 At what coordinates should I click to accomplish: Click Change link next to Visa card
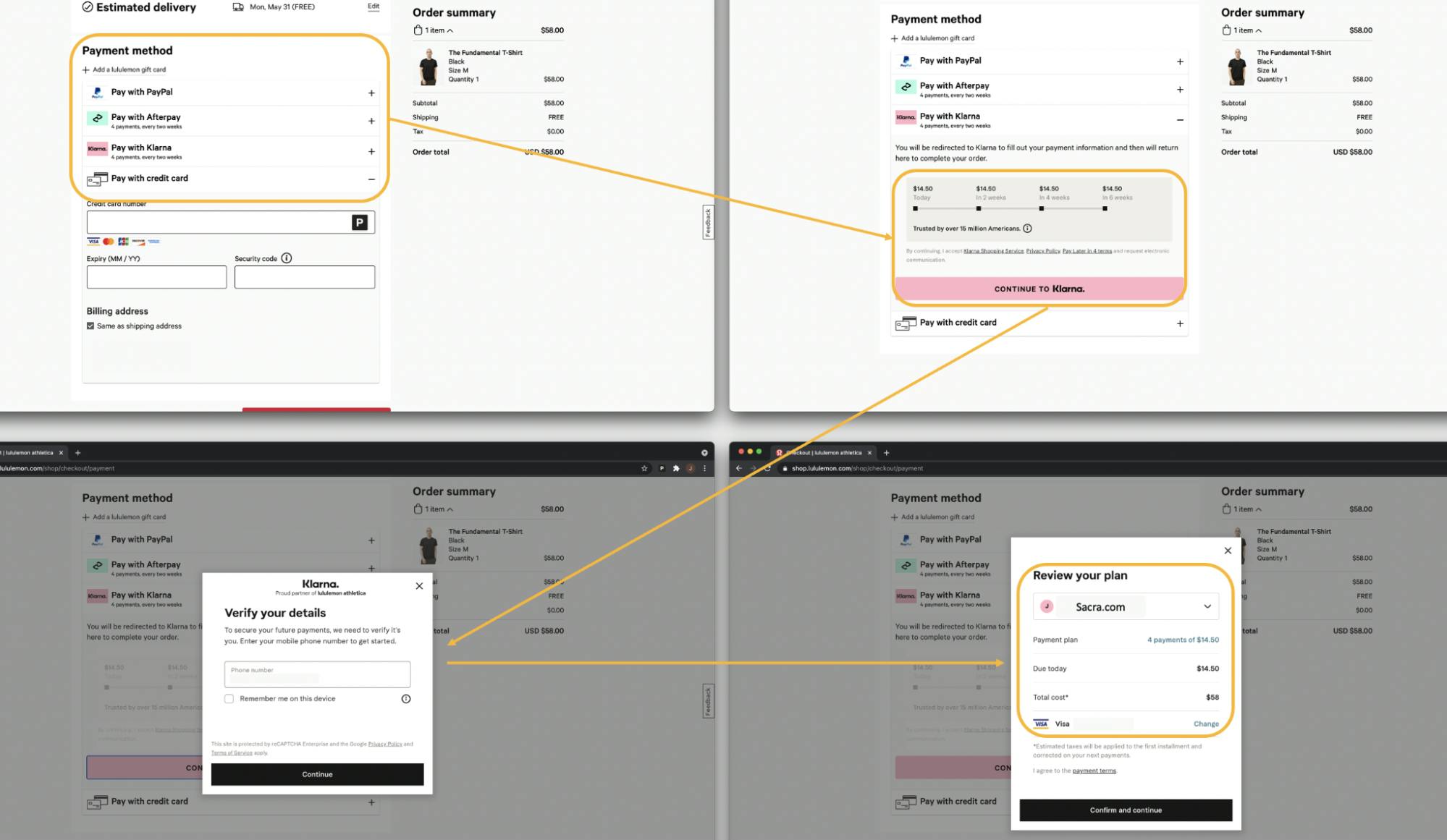[x=1205, y=723]
